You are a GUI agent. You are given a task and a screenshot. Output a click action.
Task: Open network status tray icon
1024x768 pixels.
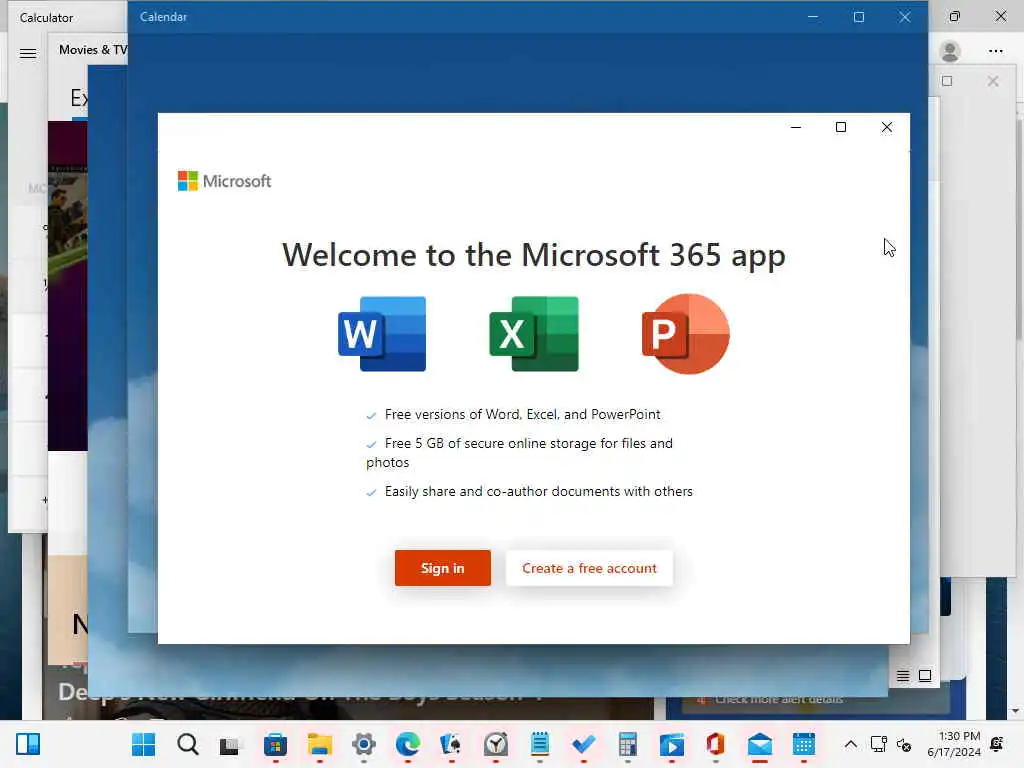pyautogui.click(x=878, y=744)
